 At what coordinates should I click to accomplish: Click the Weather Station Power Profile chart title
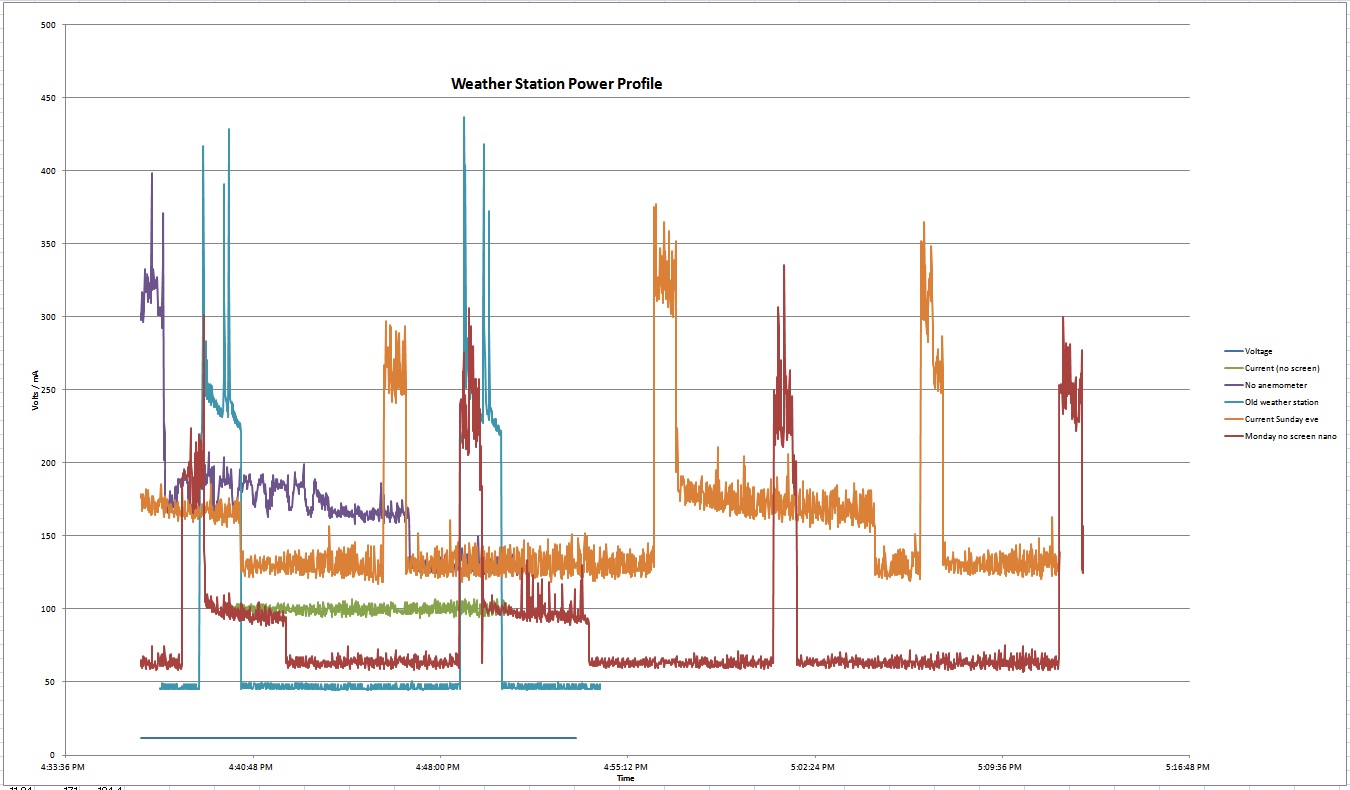pyautogui.click(x=556, y=84)
